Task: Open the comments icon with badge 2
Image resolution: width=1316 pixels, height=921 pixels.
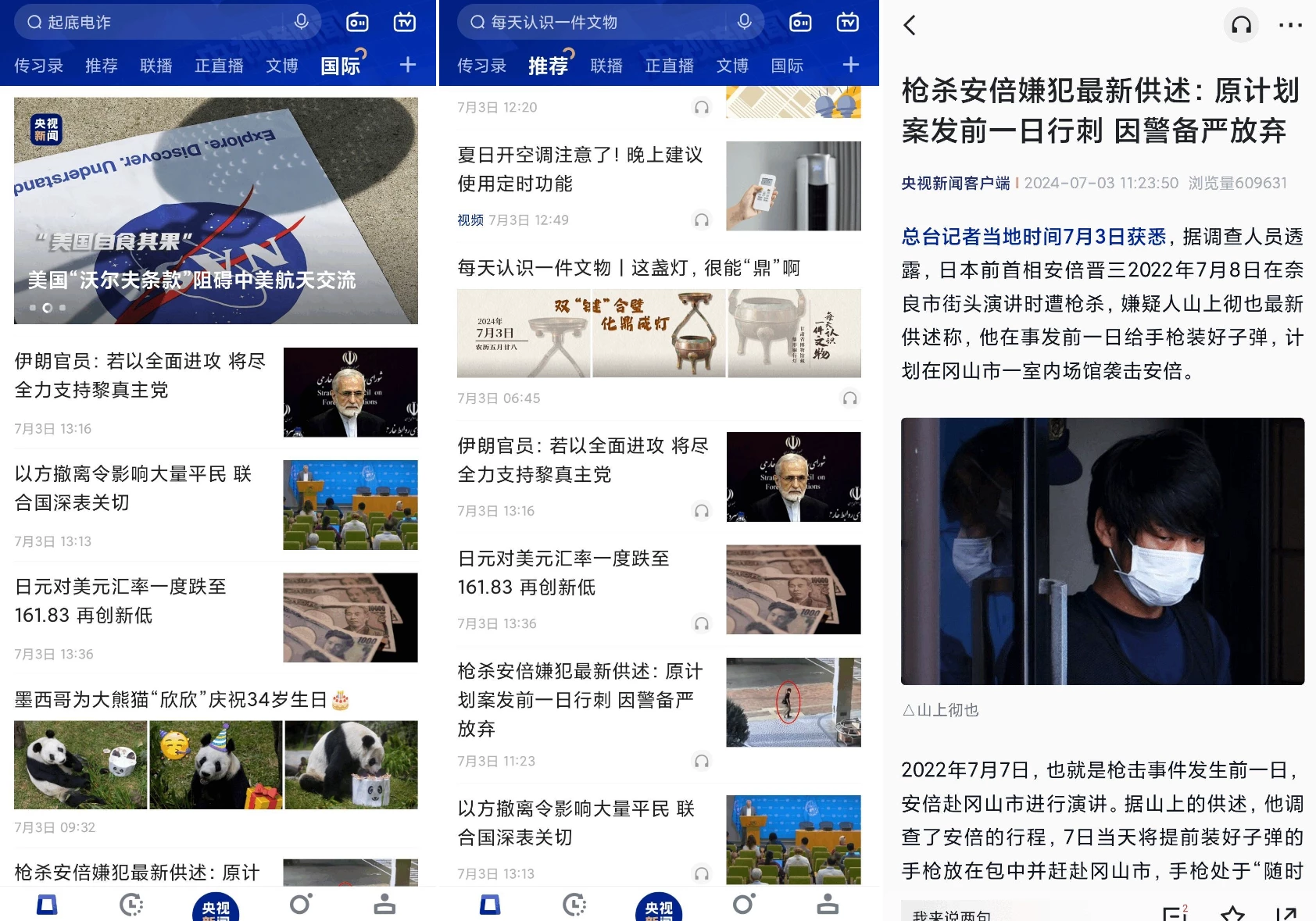Action: [x=1175, y=913]
